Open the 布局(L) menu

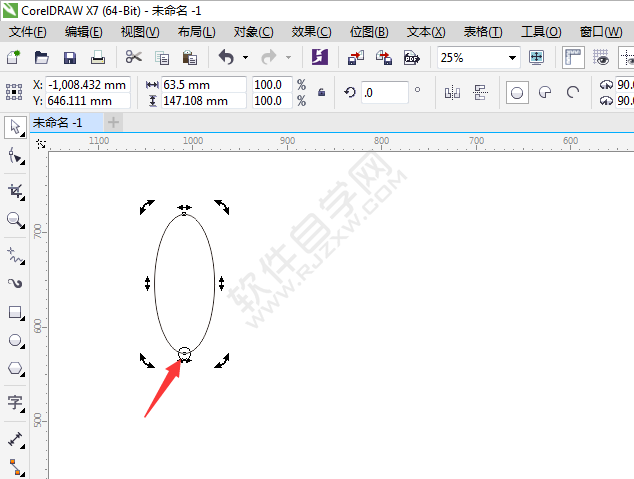coord(197,32)
